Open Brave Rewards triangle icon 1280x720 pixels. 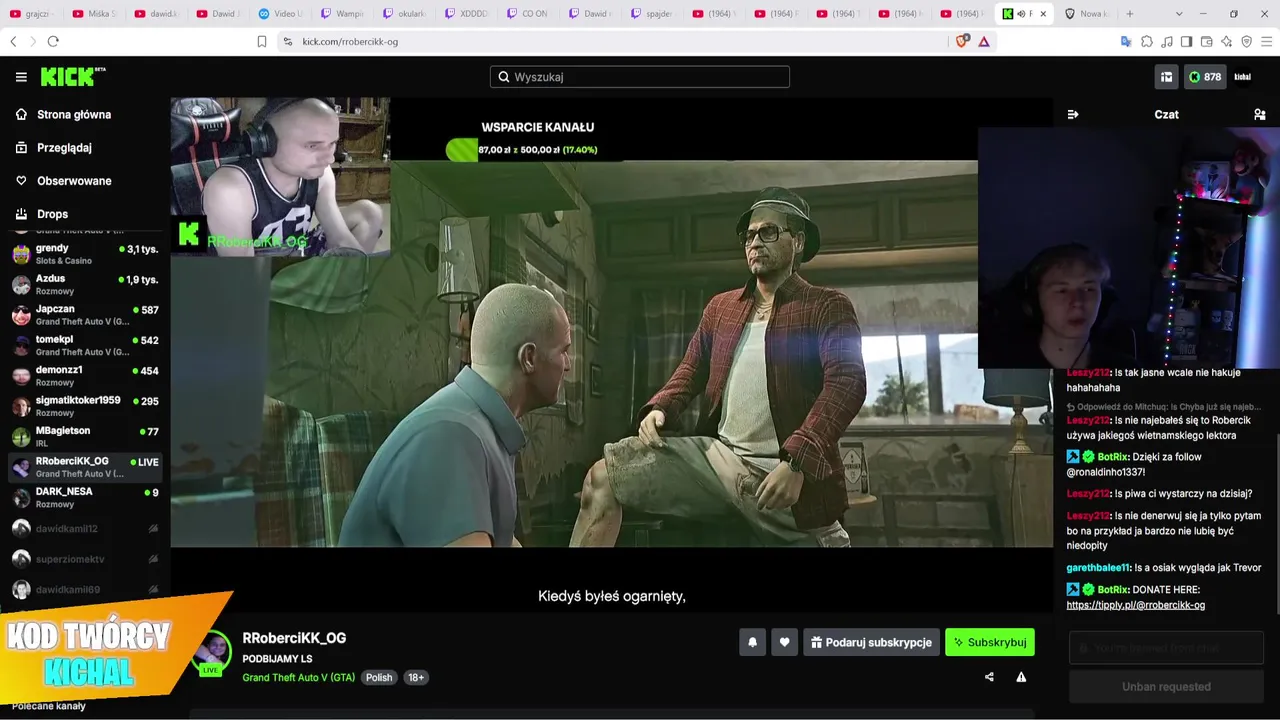[x=984, y=41]
